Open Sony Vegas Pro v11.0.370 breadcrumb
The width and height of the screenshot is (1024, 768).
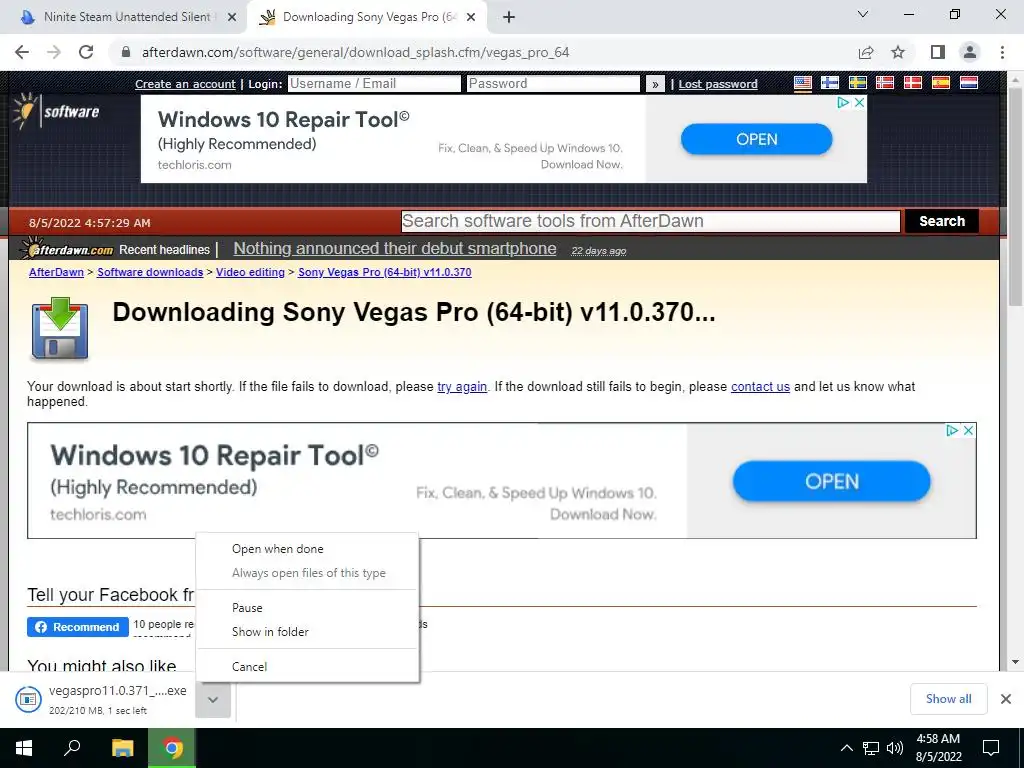[385, 272]
